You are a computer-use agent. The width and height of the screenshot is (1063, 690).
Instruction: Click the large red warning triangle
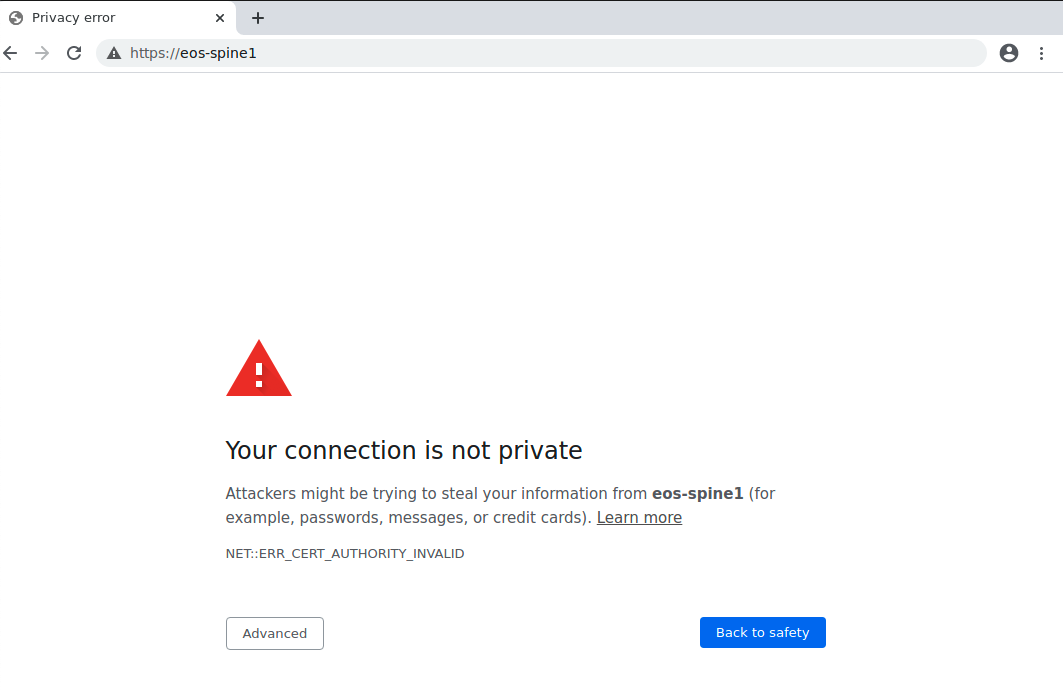pos(259,369)
